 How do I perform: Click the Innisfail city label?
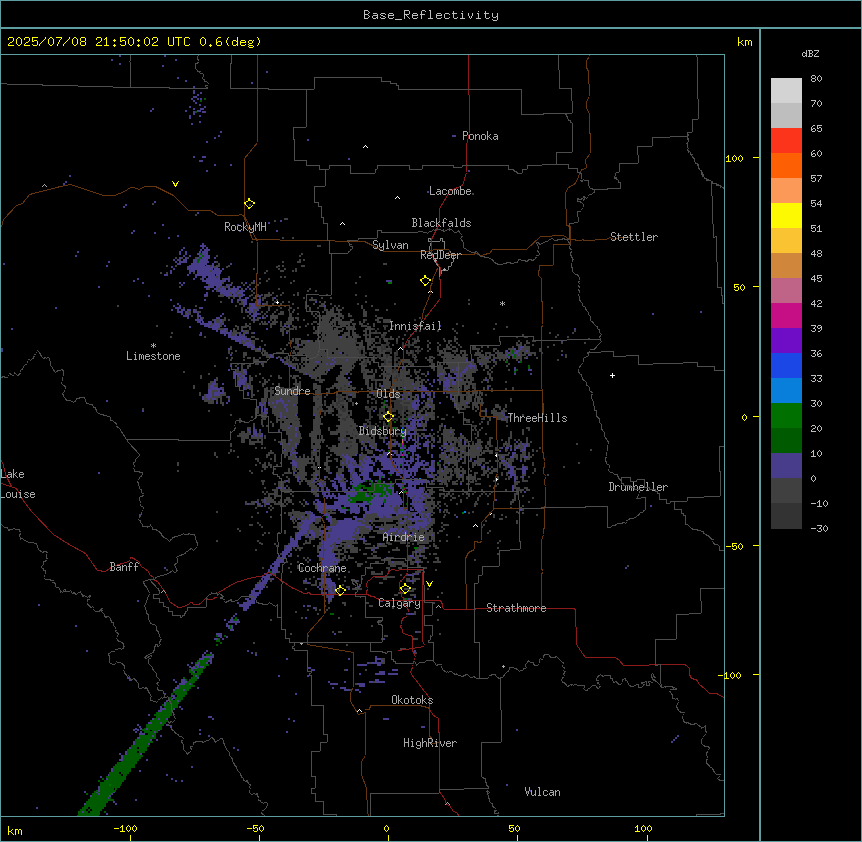415,326
